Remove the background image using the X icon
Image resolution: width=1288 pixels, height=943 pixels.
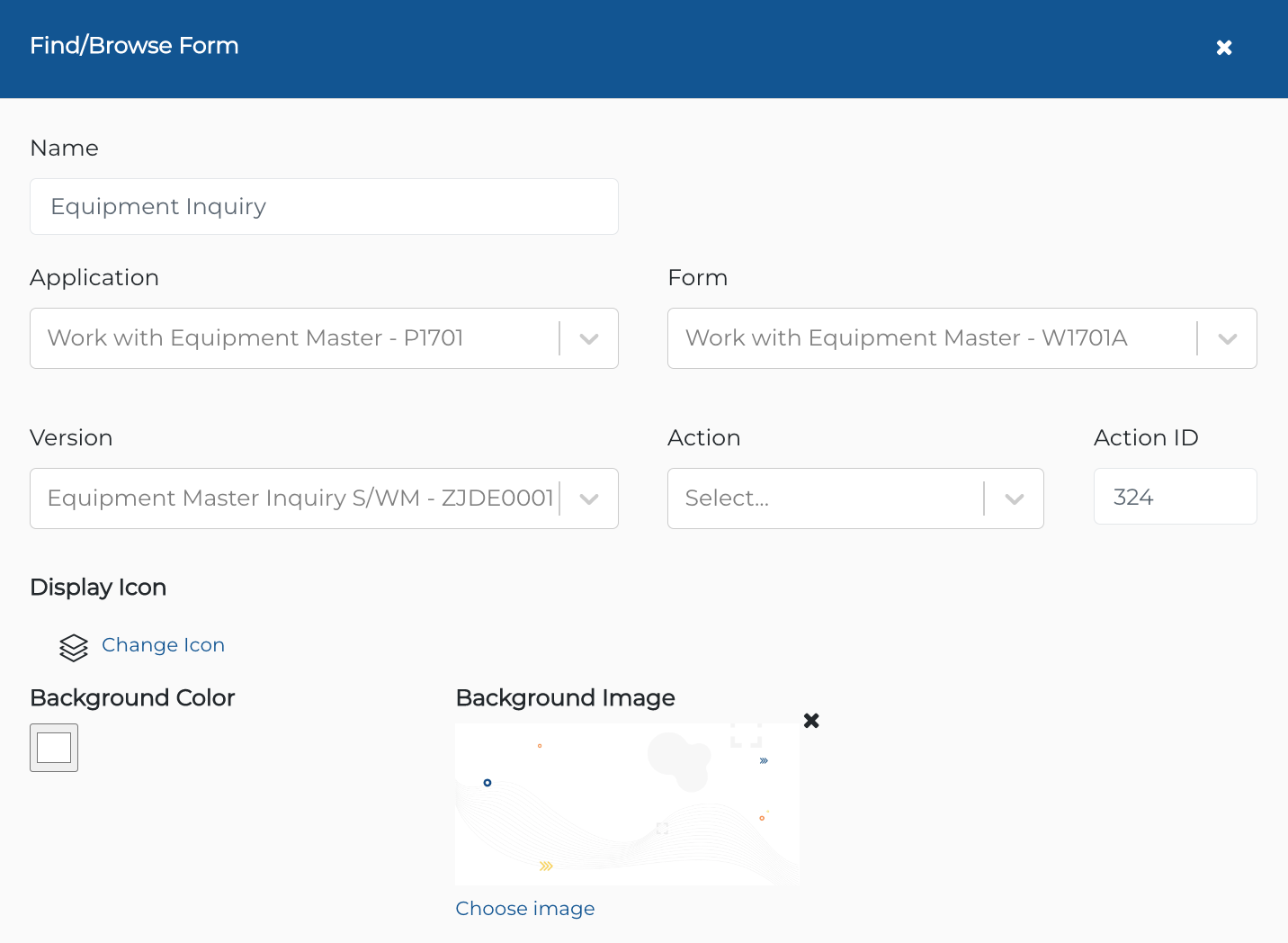coord(811,721)
